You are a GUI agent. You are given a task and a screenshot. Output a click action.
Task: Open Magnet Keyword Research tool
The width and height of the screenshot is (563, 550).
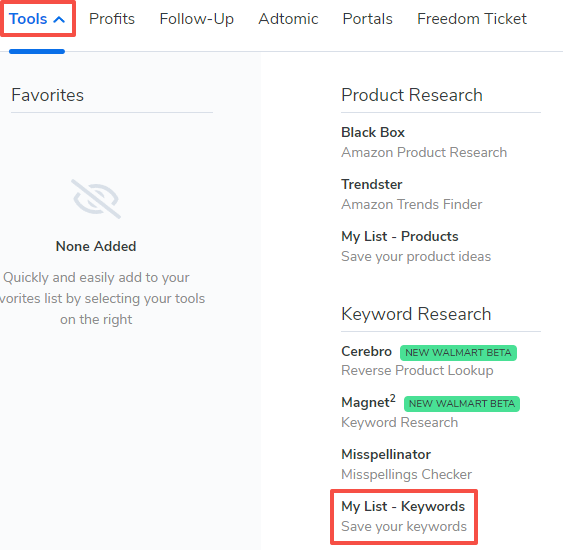[399, 412]
